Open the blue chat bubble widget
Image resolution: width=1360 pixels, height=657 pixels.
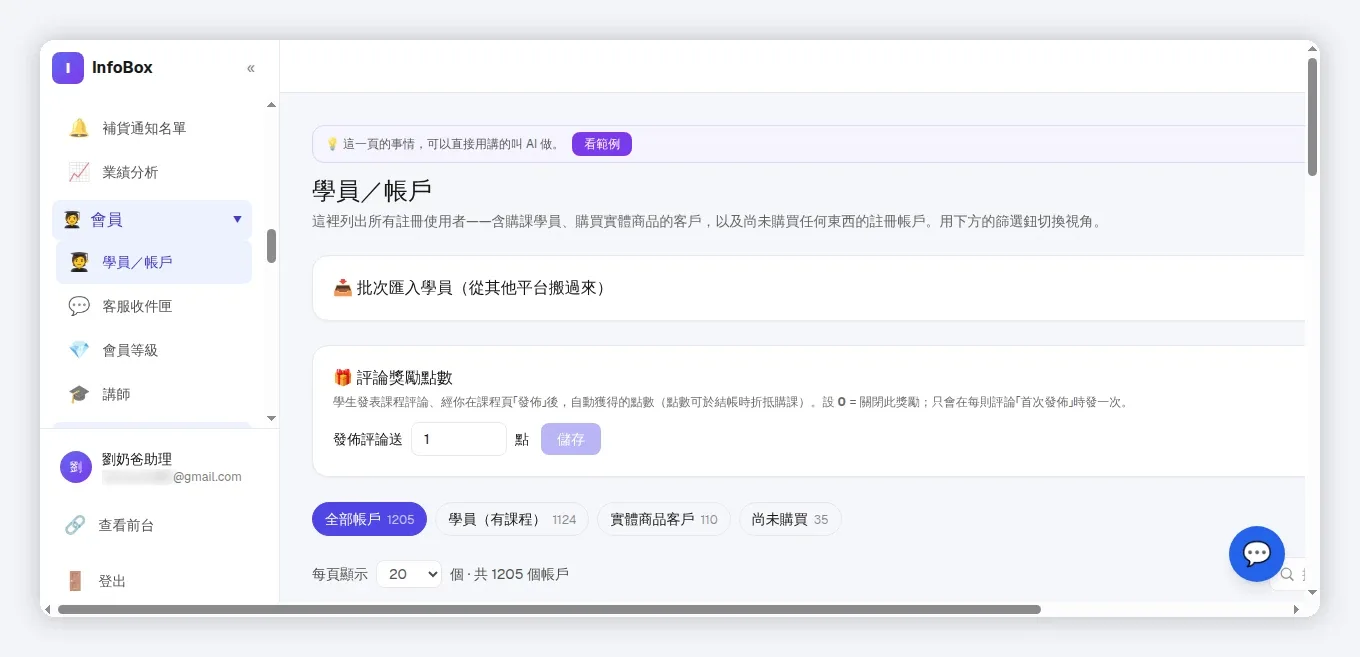[x=1257, y=554]
